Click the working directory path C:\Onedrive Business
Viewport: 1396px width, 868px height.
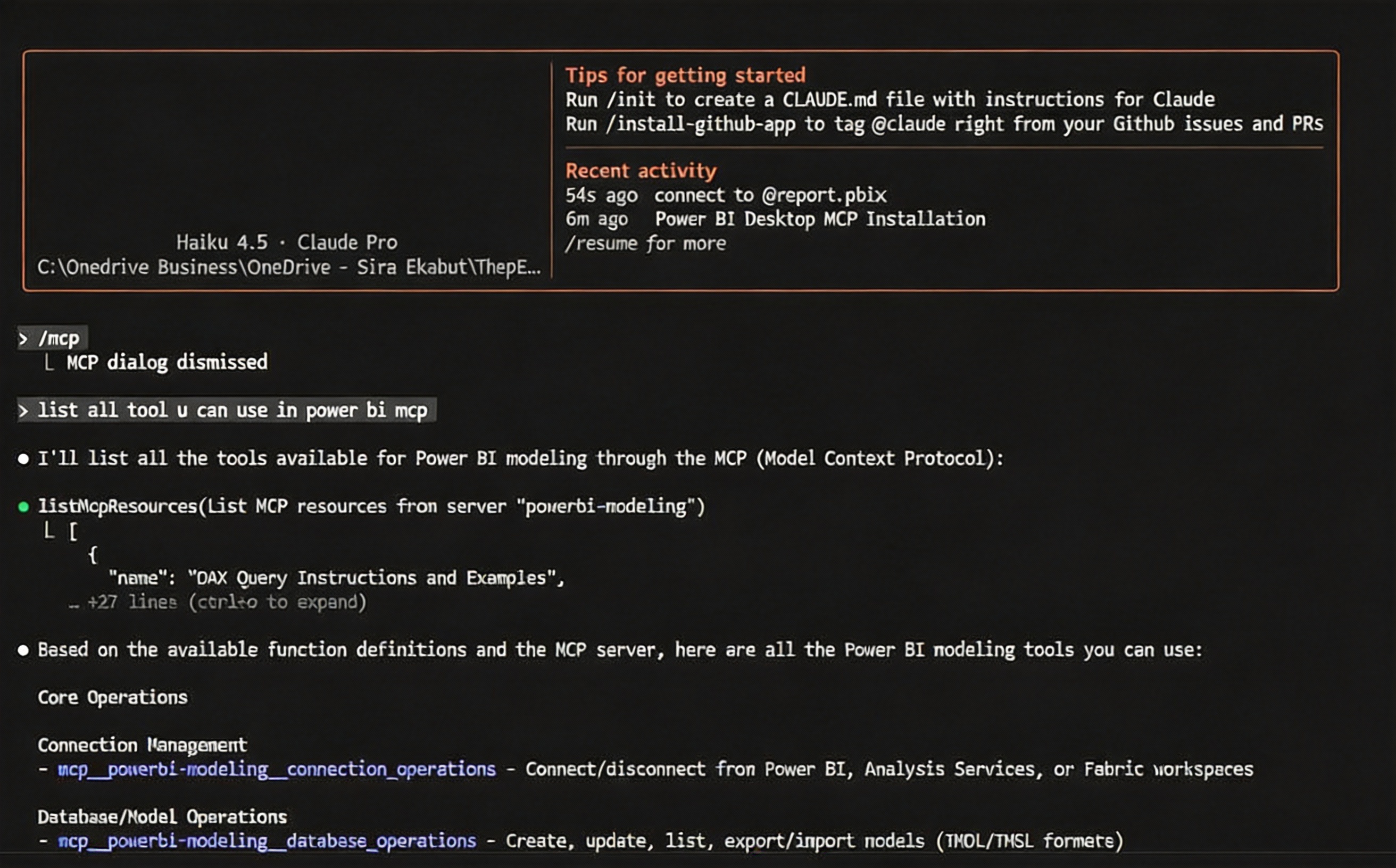point(289,267)
